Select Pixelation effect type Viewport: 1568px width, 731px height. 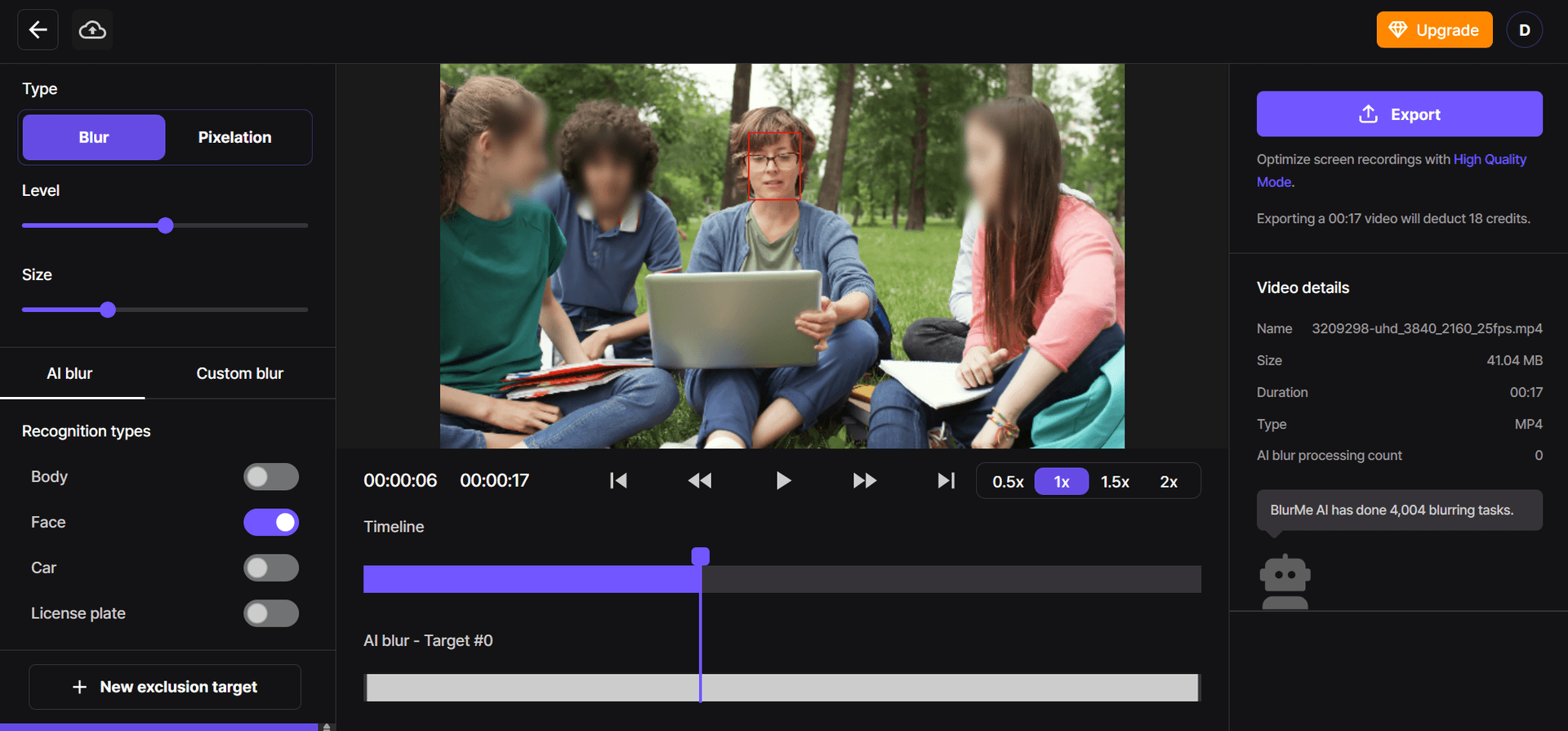tap(235, 137)
